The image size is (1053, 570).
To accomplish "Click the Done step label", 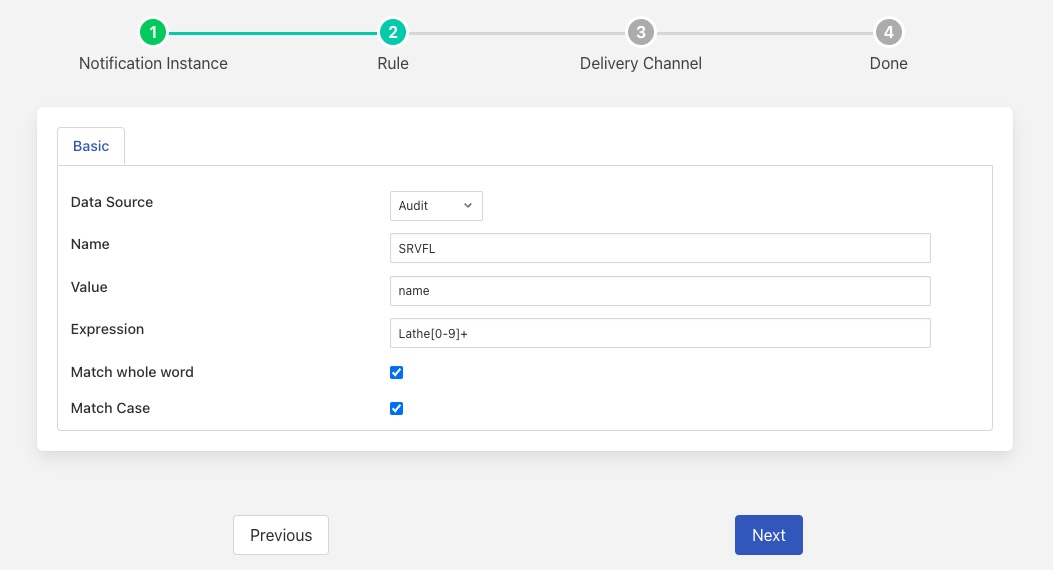I will (888, 63).
